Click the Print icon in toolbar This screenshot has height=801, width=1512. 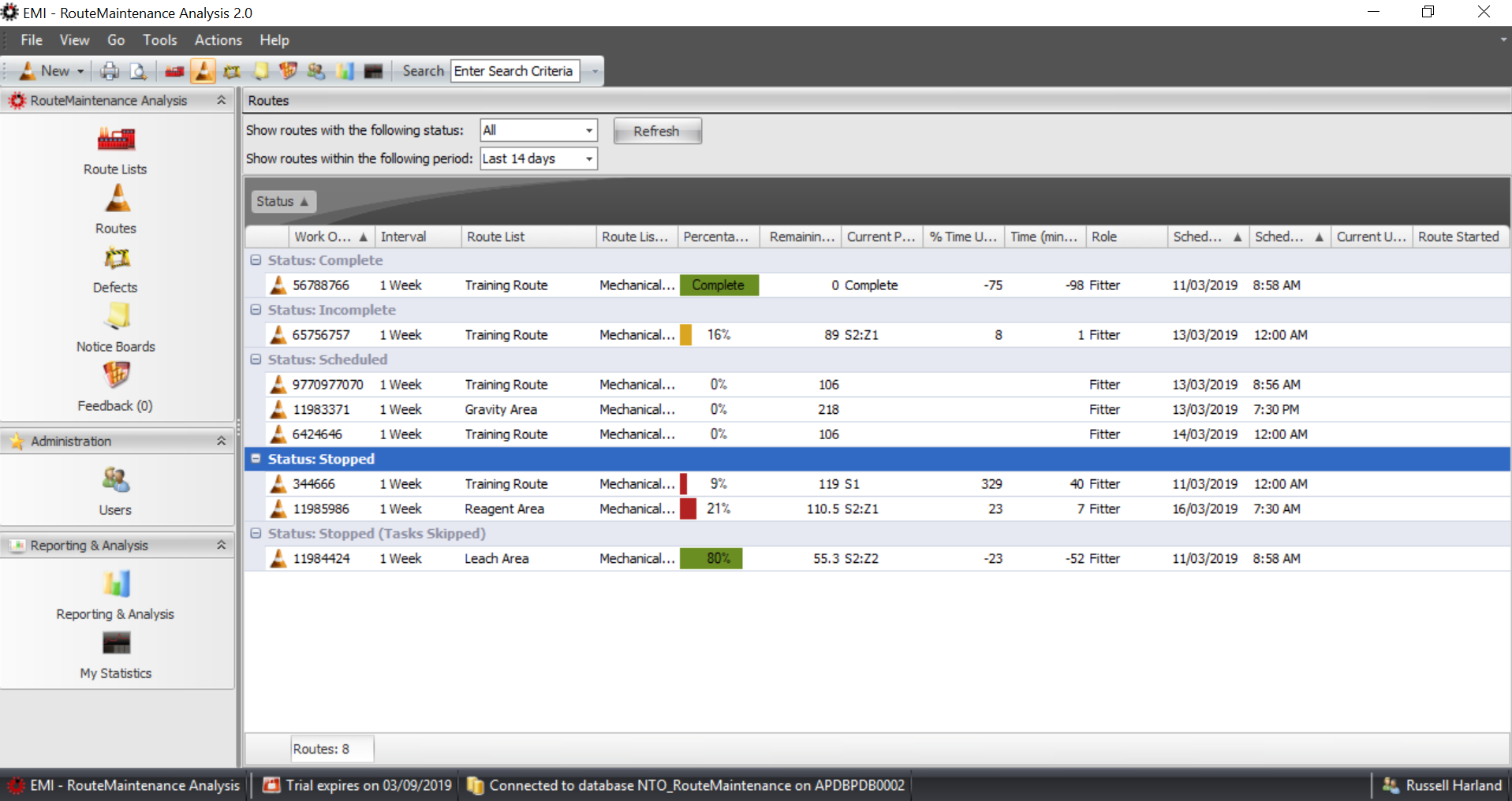tap(110, 71)
